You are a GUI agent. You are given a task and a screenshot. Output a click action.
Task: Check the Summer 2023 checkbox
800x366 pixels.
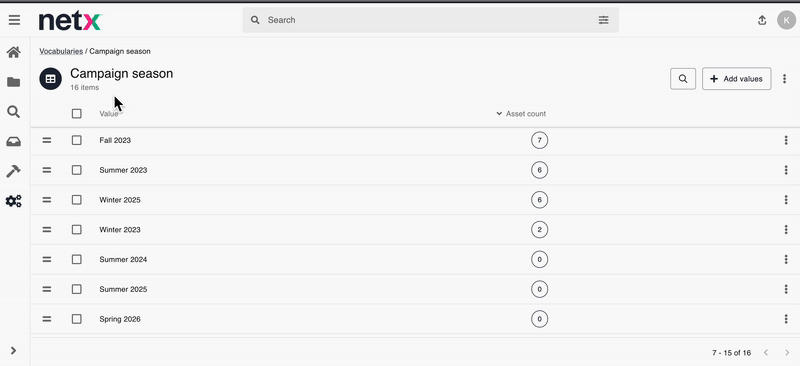[x=77, y=170]
